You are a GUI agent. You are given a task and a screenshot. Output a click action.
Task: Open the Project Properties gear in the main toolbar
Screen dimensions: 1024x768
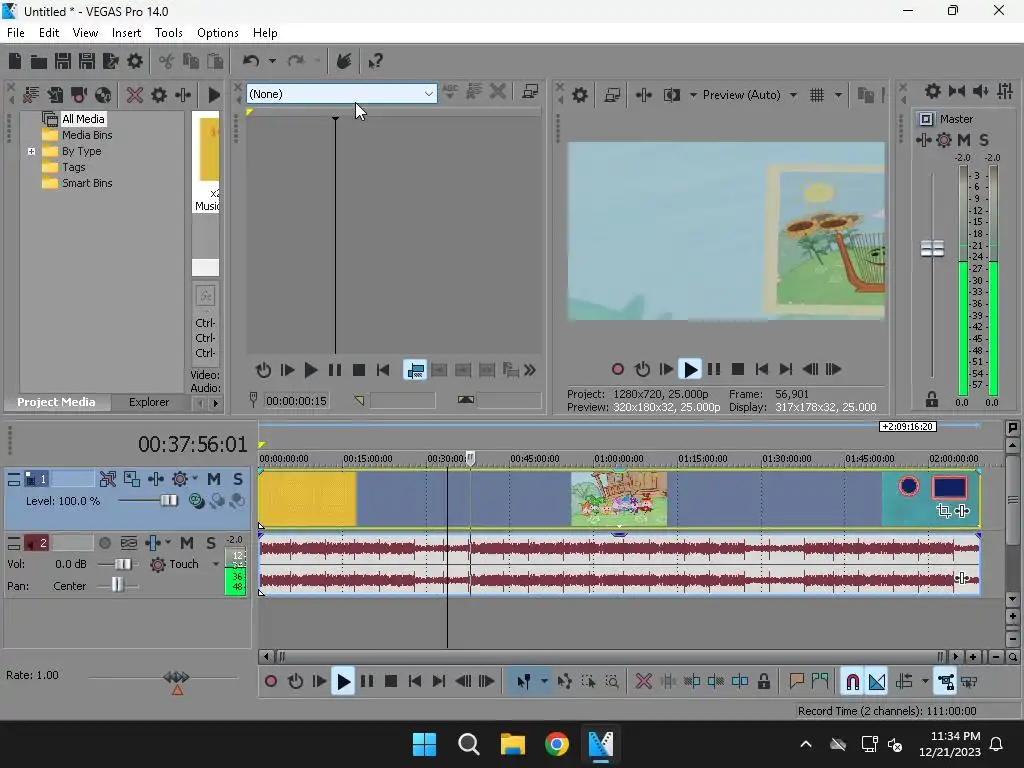135,61
